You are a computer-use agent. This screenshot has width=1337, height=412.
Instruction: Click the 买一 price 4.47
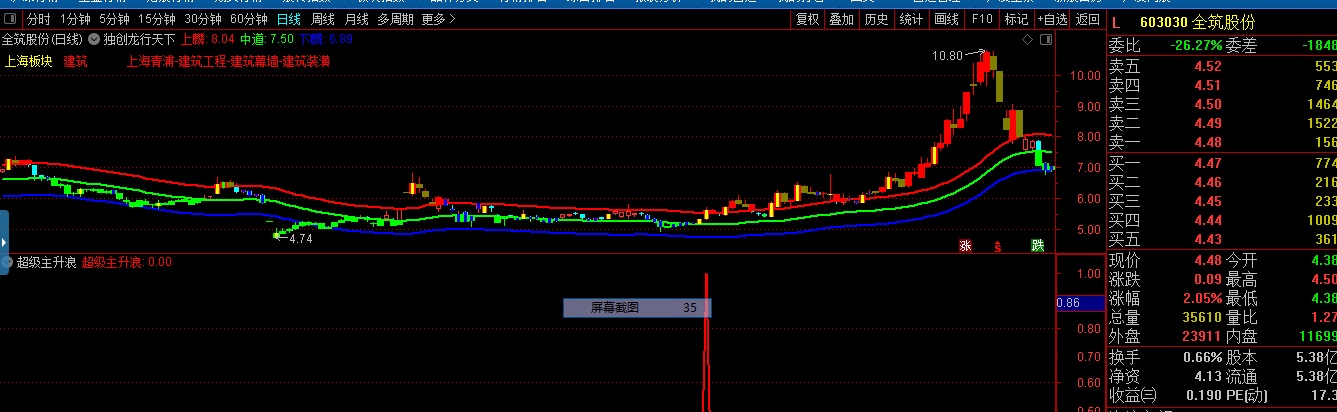1208,163
